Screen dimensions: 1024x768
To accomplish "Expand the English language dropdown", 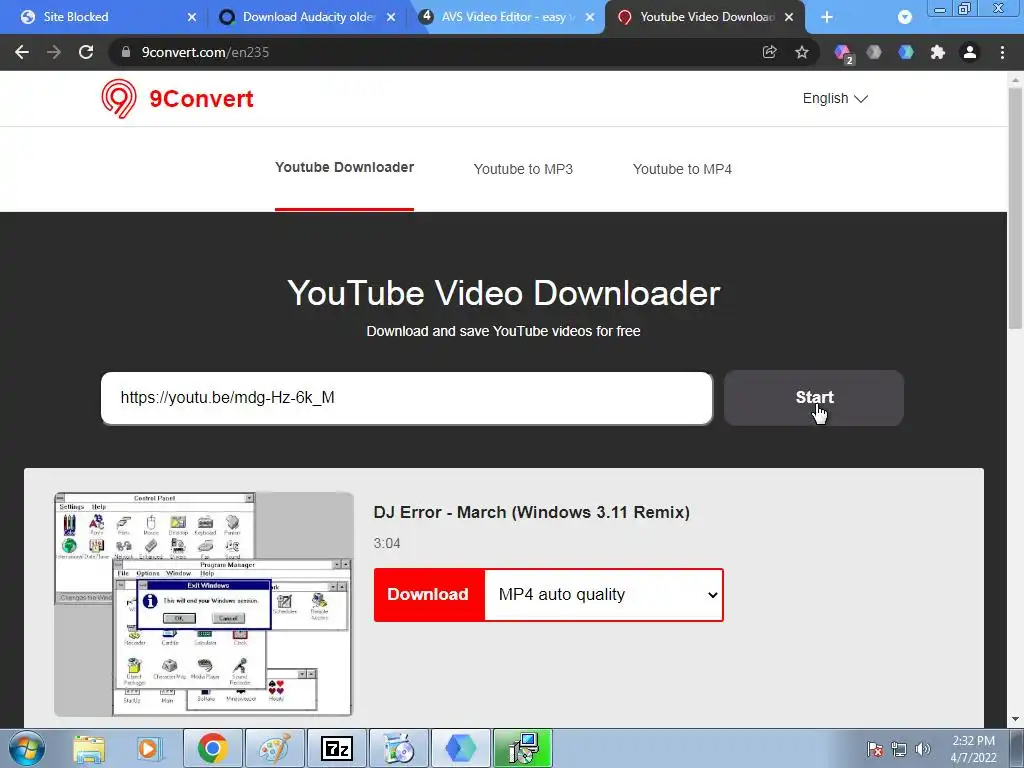I will pyautogui.click(x=835, y=99).
